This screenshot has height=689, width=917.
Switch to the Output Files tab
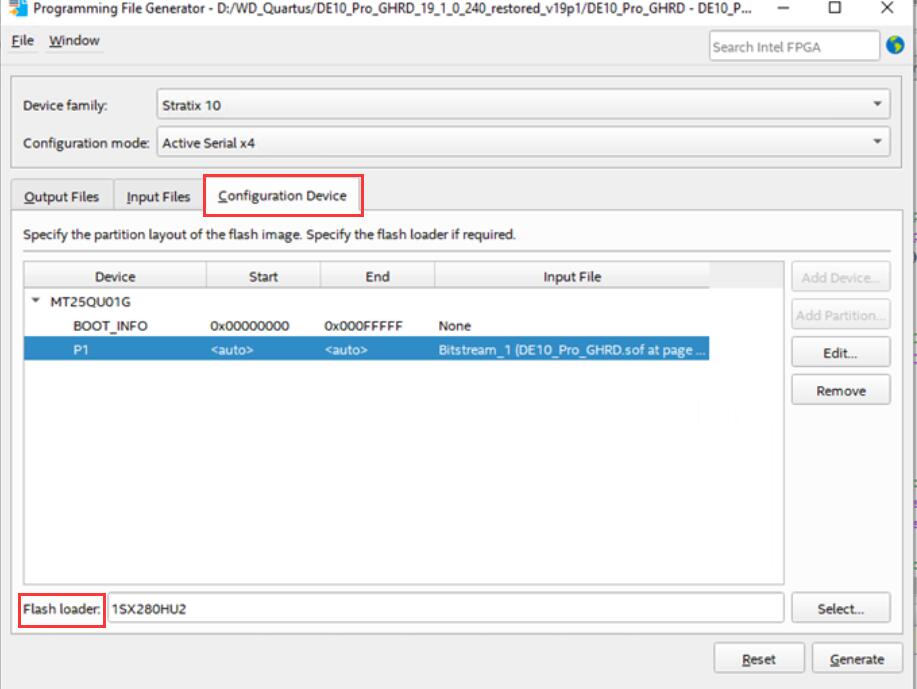pos(61,197)
